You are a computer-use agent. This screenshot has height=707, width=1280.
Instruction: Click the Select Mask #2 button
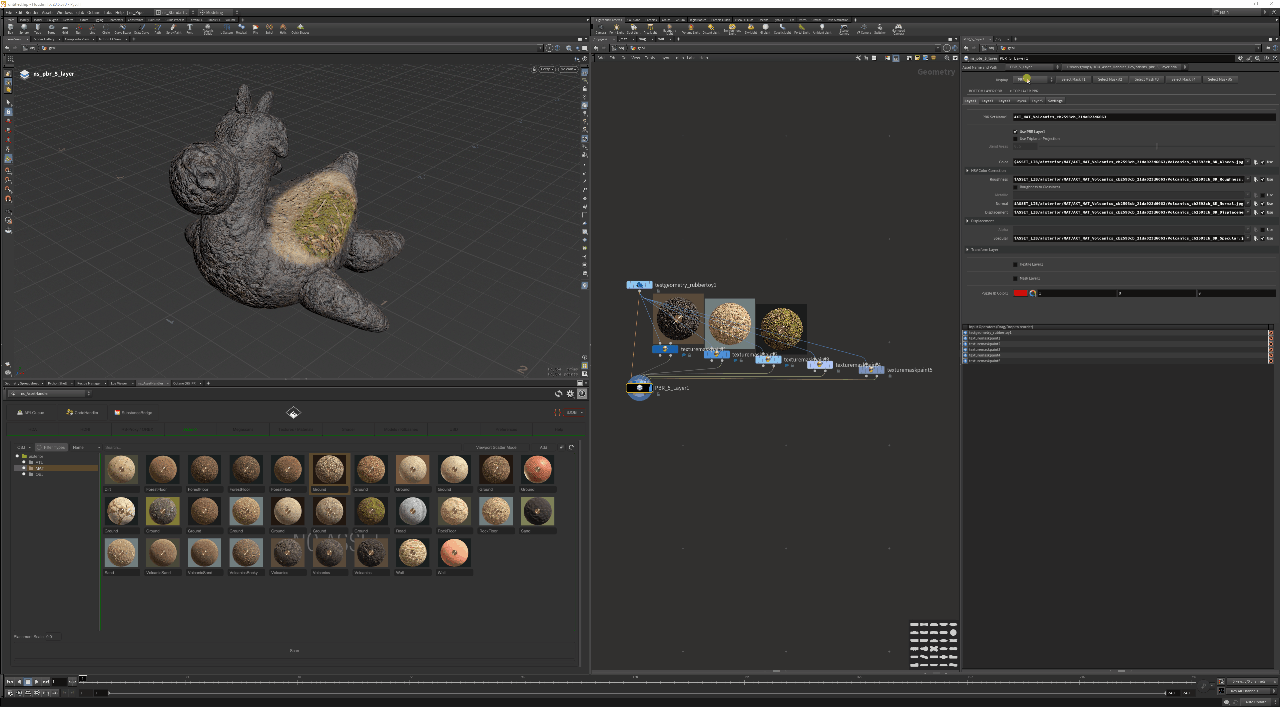point(1109,79)
